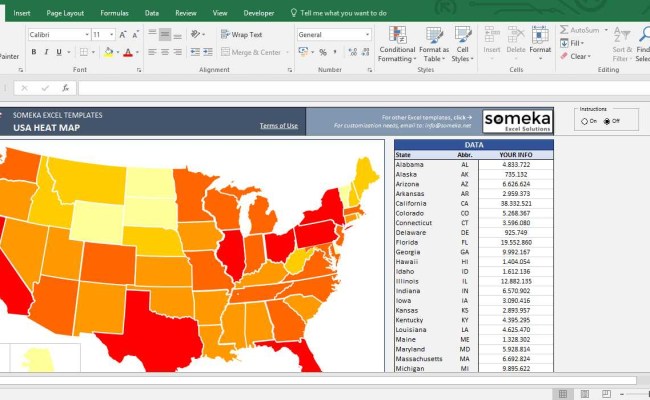Open the Clear dropdown

[x=575, y=56]
